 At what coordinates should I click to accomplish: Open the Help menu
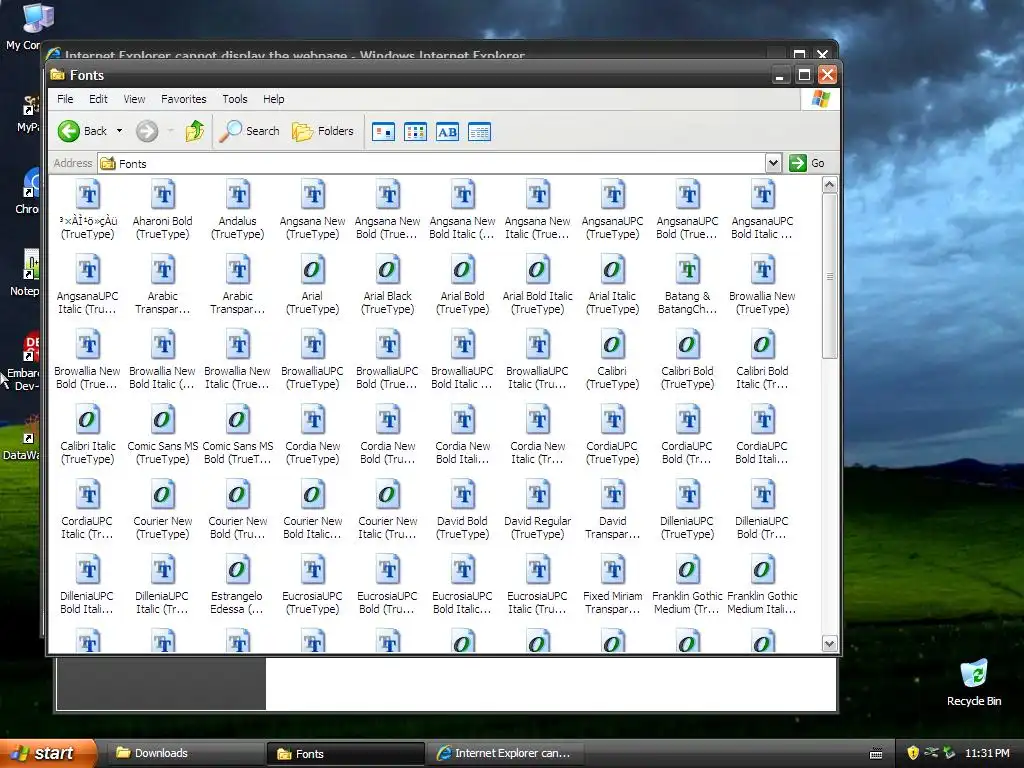(274, 99)
